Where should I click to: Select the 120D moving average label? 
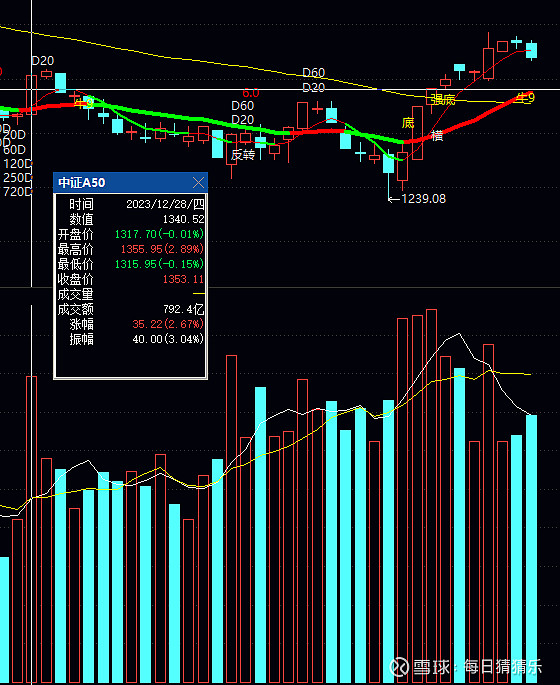pos(17,164)
